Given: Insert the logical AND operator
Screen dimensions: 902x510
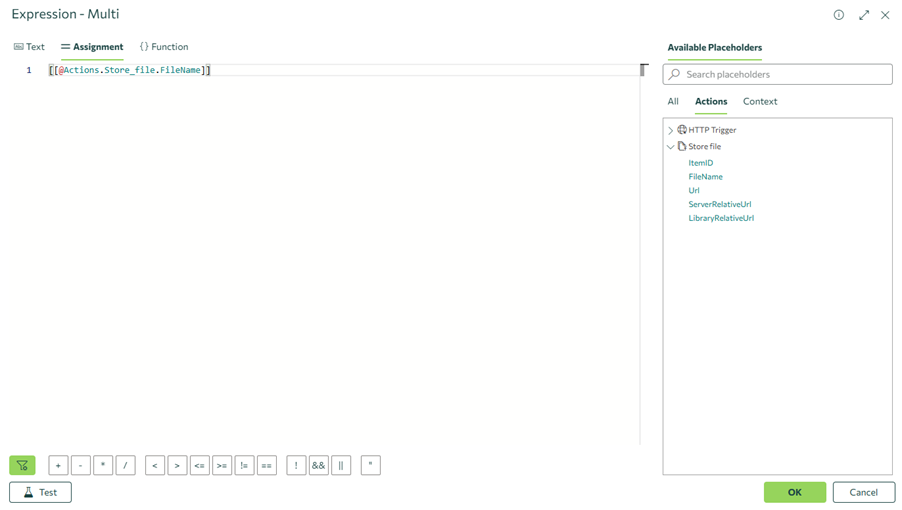Looking at the screenshot, I should tap(319, 465).
